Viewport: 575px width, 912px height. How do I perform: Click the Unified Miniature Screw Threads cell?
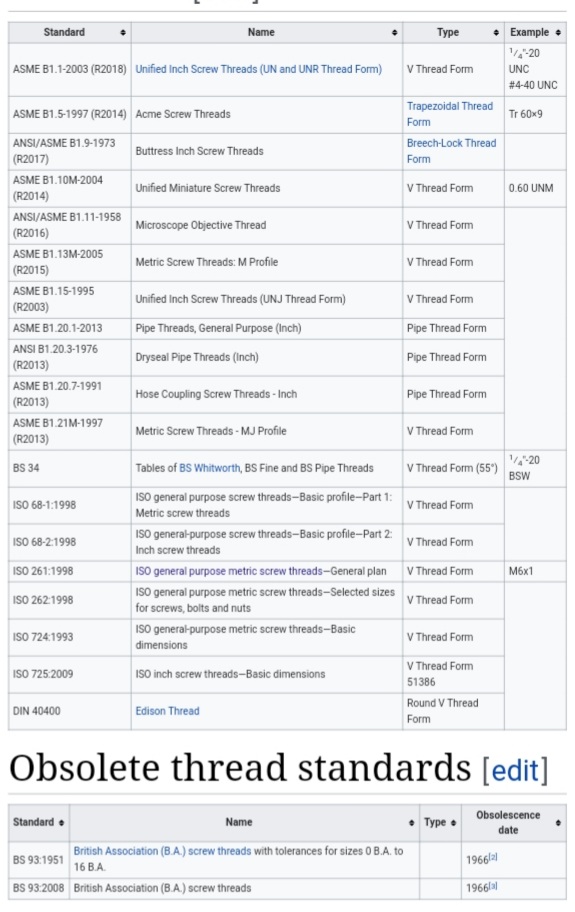coord(267,188)
